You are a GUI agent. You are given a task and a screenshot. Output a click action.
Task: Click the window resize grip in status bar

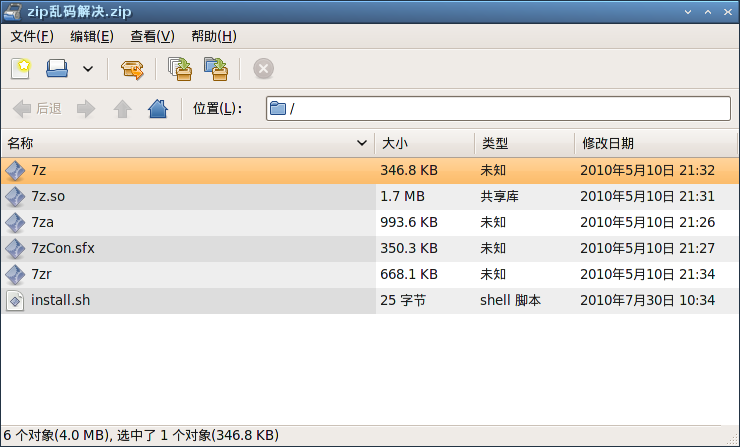(732, 438)
